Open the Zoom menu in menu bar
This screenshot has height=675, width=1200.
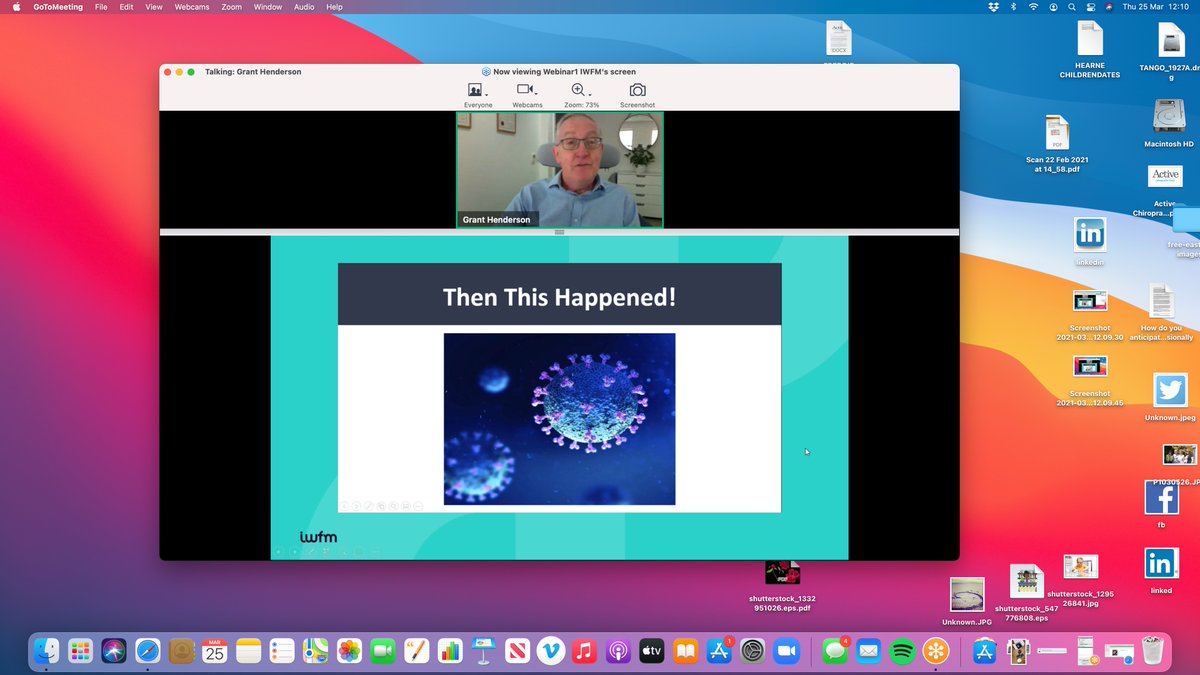232,7
